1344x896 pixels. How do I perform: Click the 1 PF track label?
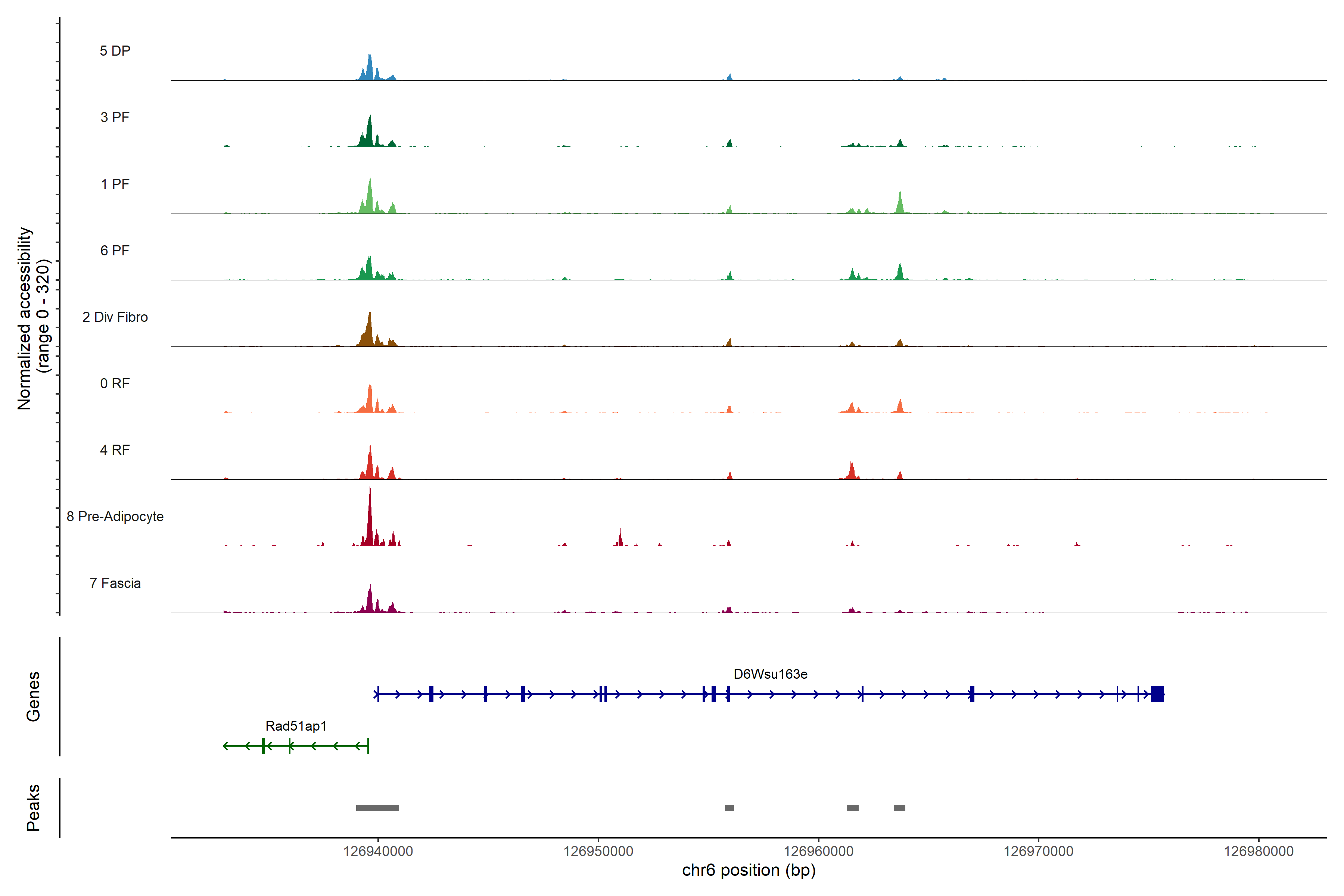(x=115, y=184)
